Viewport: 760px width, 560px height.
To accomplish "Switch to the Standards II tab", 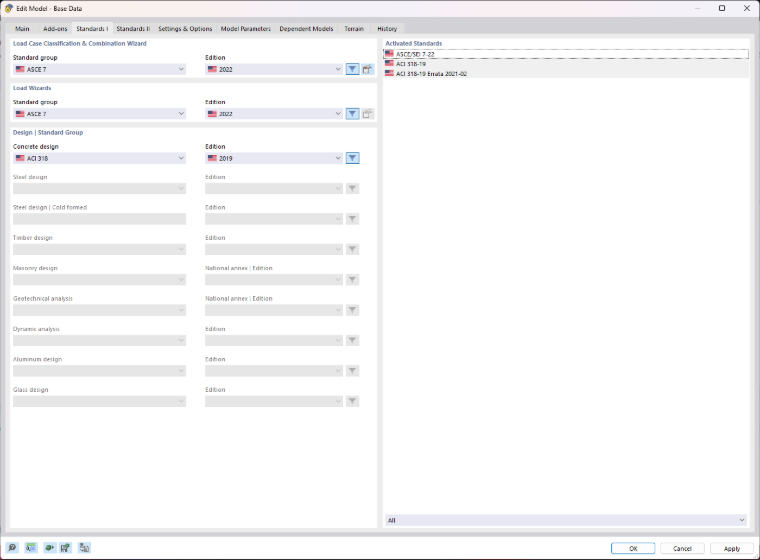I will click(133, 29).
